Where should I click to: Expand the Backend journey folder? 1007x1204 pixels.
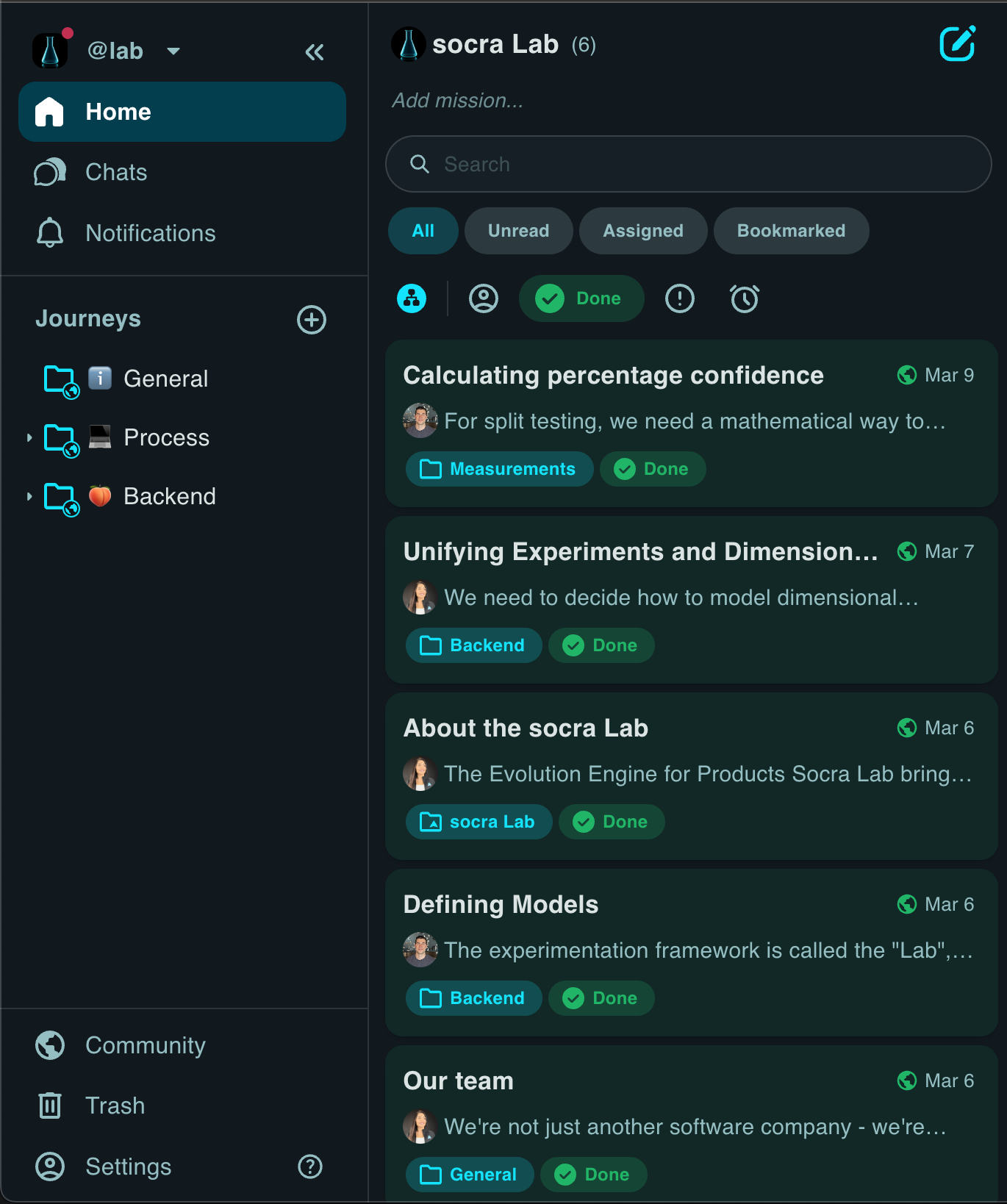pos(29,497)
